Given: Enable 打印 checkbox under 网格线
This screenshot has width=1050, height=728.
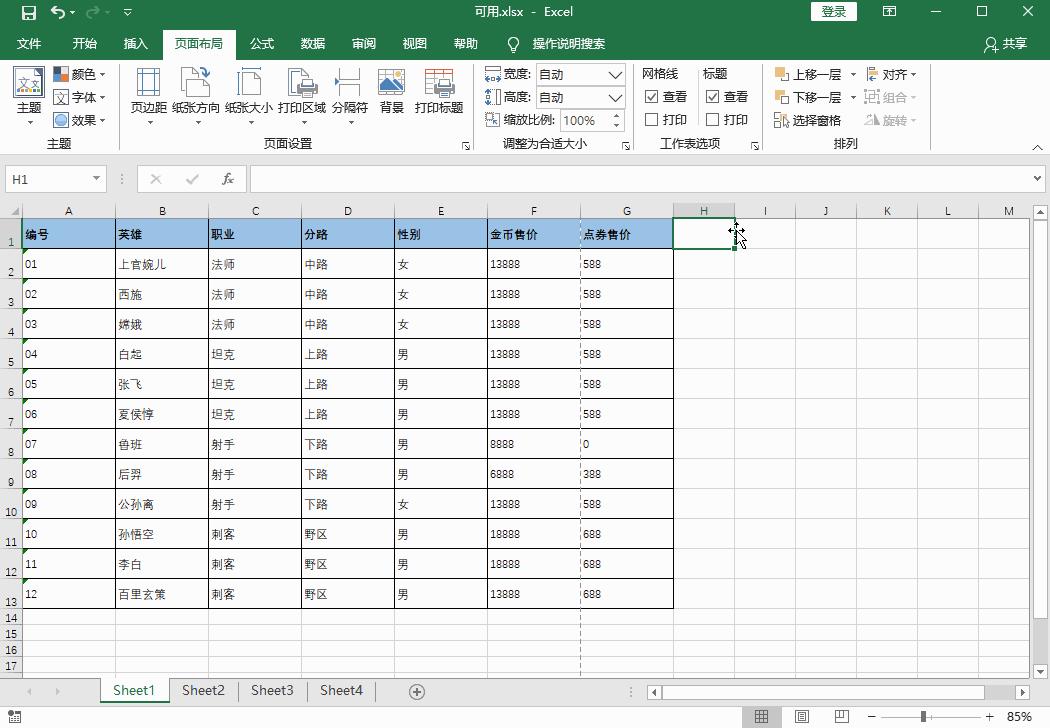Looking at the screenshot, I should 652,119.
